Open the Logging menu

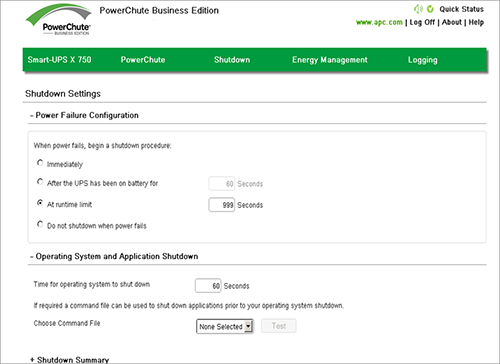[x=422, y=60]
